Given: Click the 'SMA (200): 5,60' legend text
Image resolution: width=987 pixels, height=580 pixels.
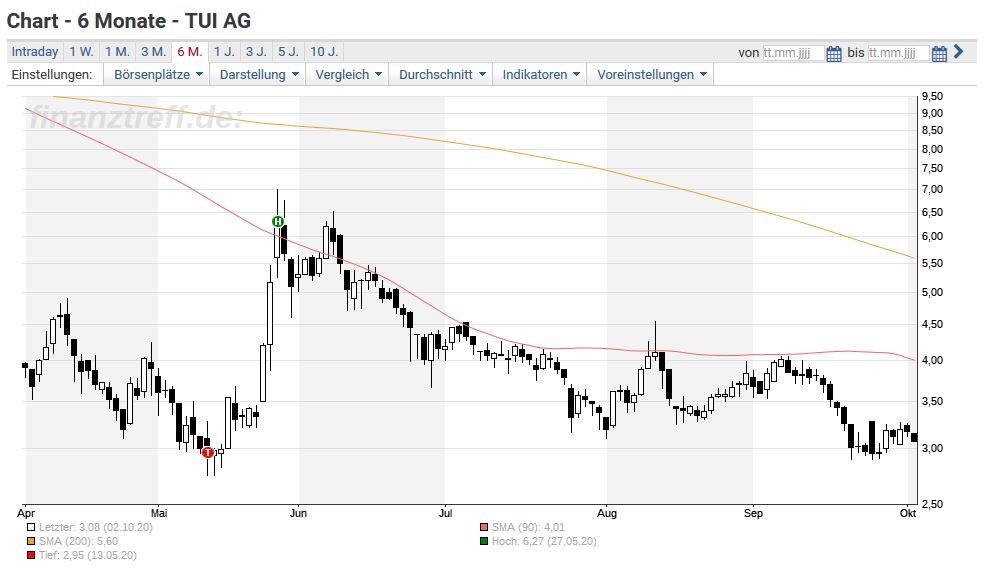Looking at the screenshot, I should tap(78, 542).
